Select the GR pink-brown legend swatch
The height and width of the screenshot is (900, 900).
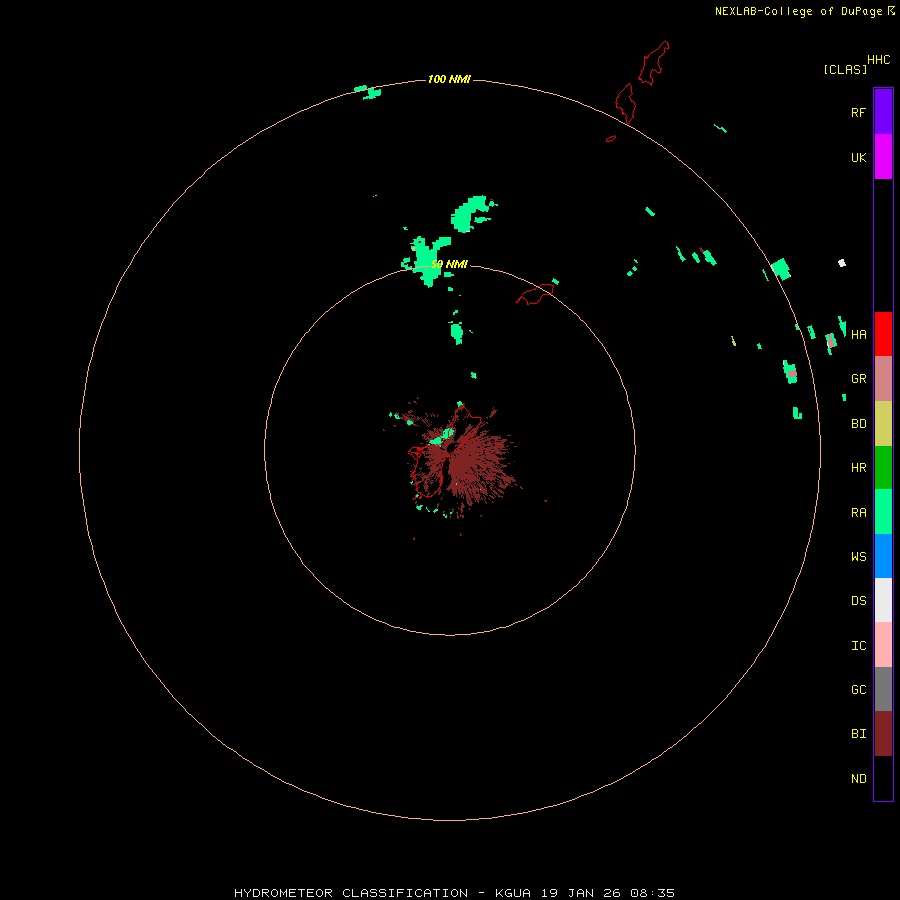point(883,379)
